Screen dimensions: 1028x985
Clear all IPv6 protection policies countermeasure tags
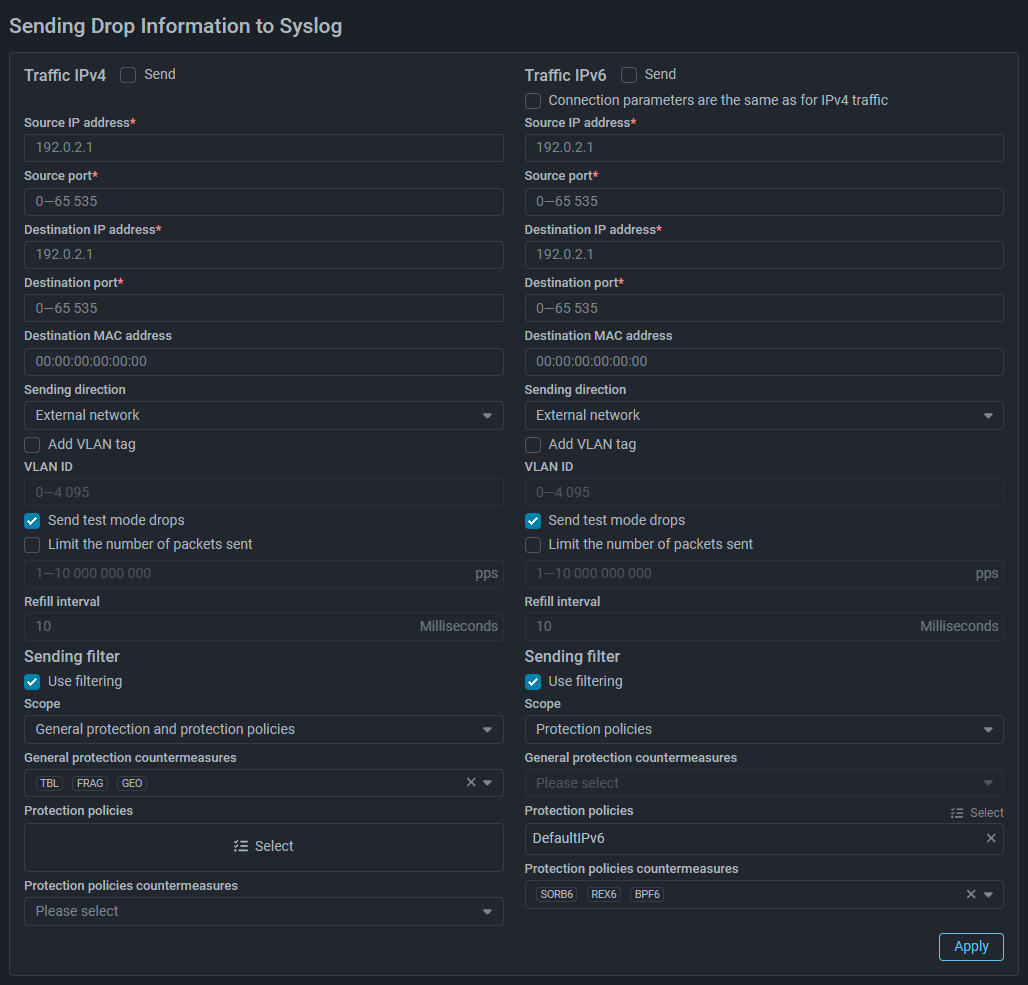point(971,895)
